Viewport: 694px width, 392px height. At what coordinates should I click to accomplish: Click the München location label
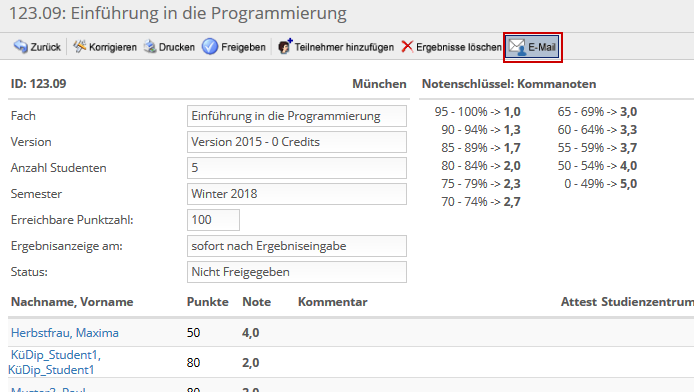click(x=379, y=84)
